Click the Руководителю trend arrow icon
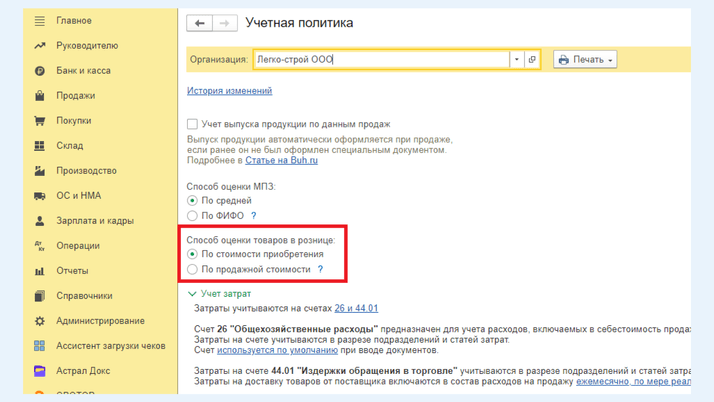714x402 pixels. pos(40,46)
